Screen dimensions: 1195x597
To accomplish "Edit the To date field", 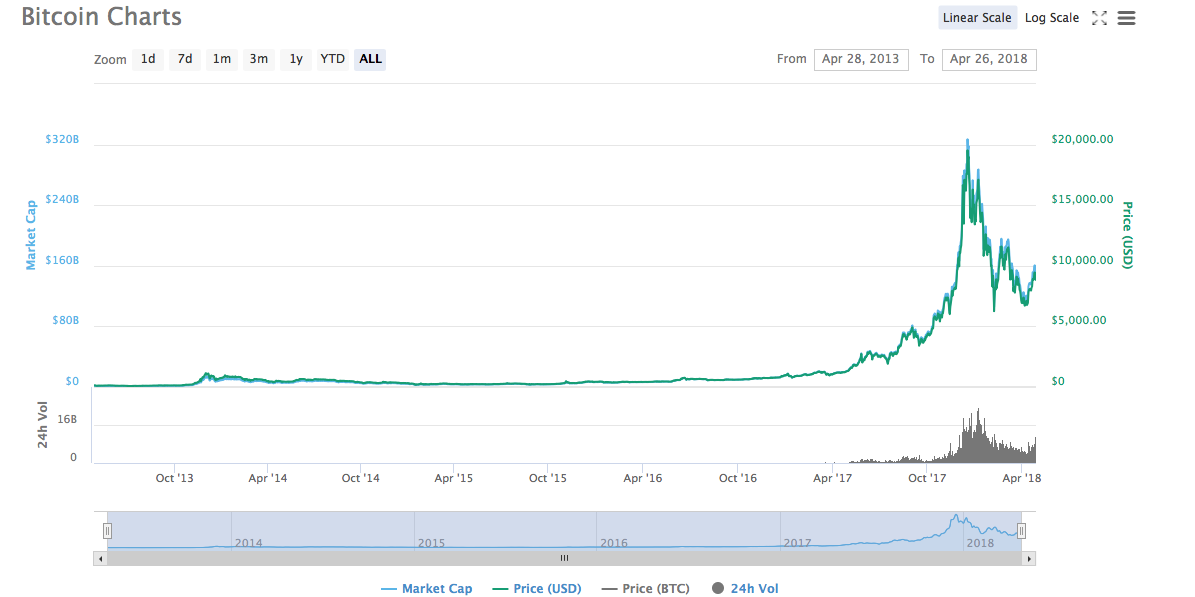I will 988,59.
